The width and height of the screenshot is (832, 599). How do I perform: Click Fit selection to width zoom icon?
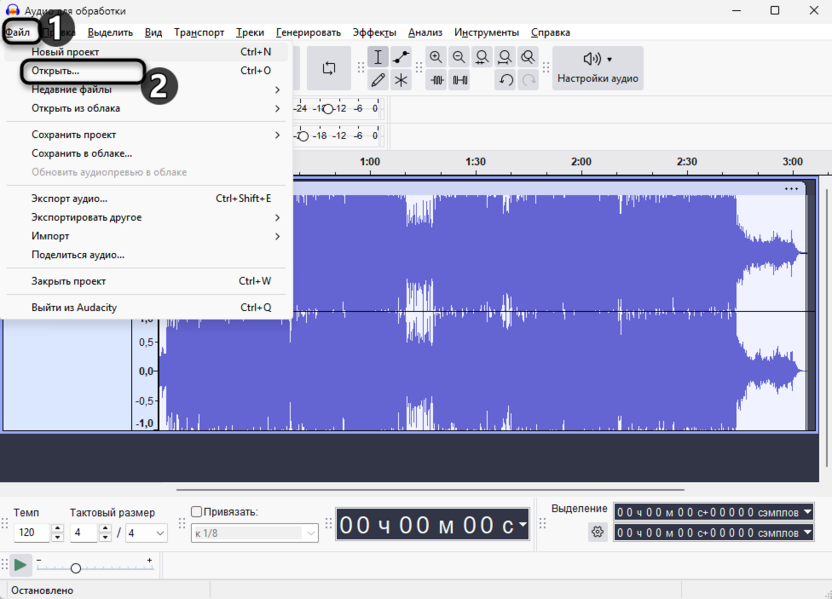click(482, 57)
